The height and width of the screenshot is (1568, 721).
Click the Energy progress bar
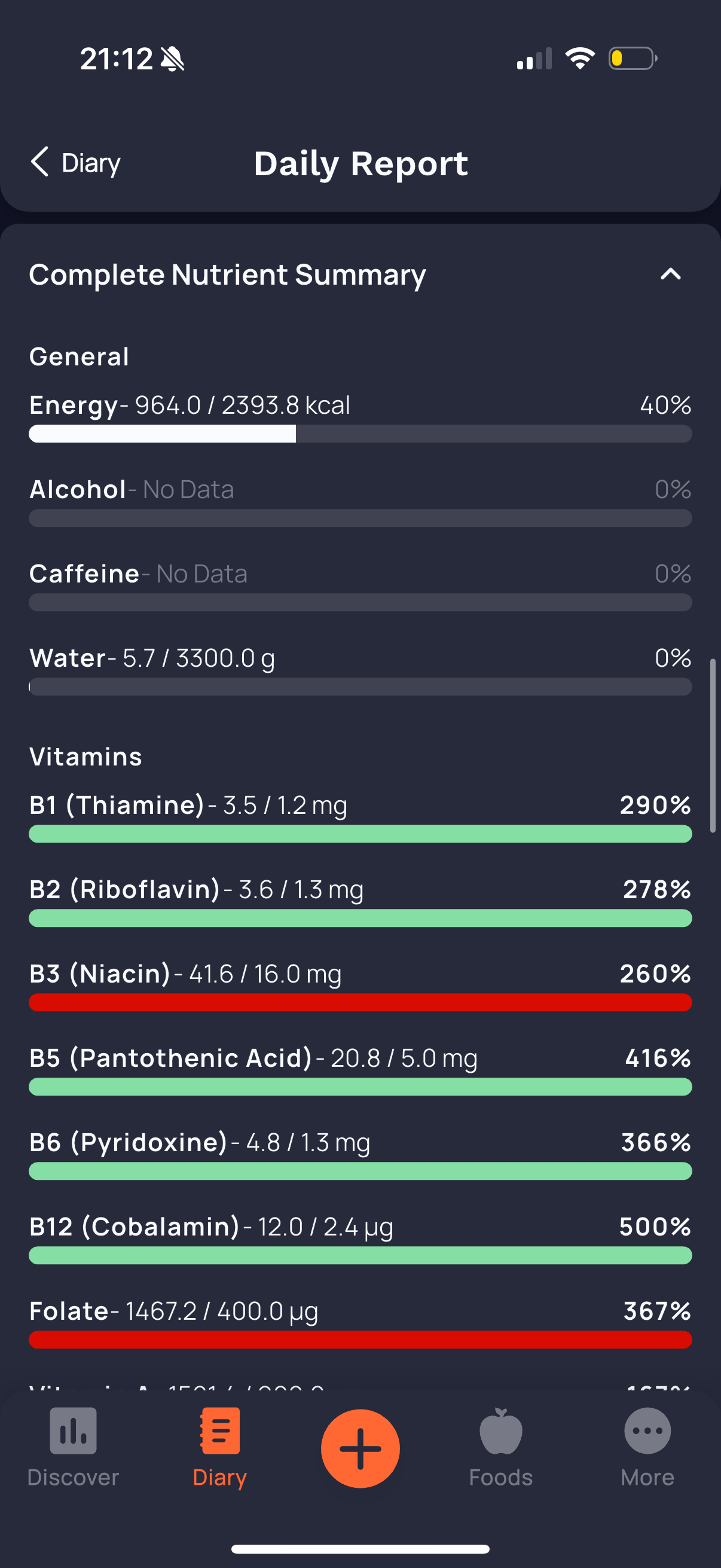point(360,434)
